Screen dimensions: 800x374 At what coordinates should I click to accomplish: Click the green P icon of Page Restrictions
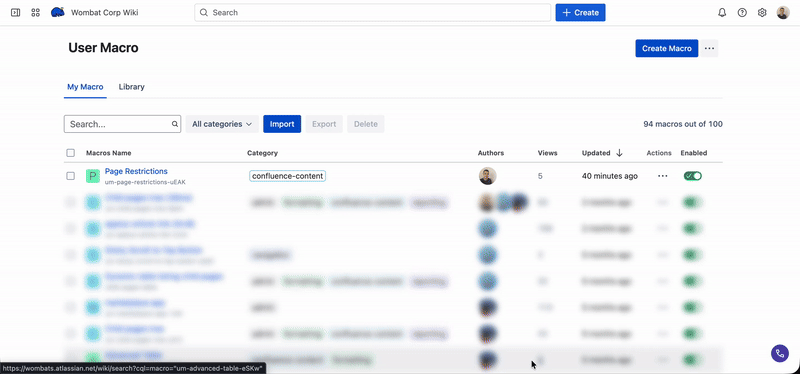click(x=92, y=177)
